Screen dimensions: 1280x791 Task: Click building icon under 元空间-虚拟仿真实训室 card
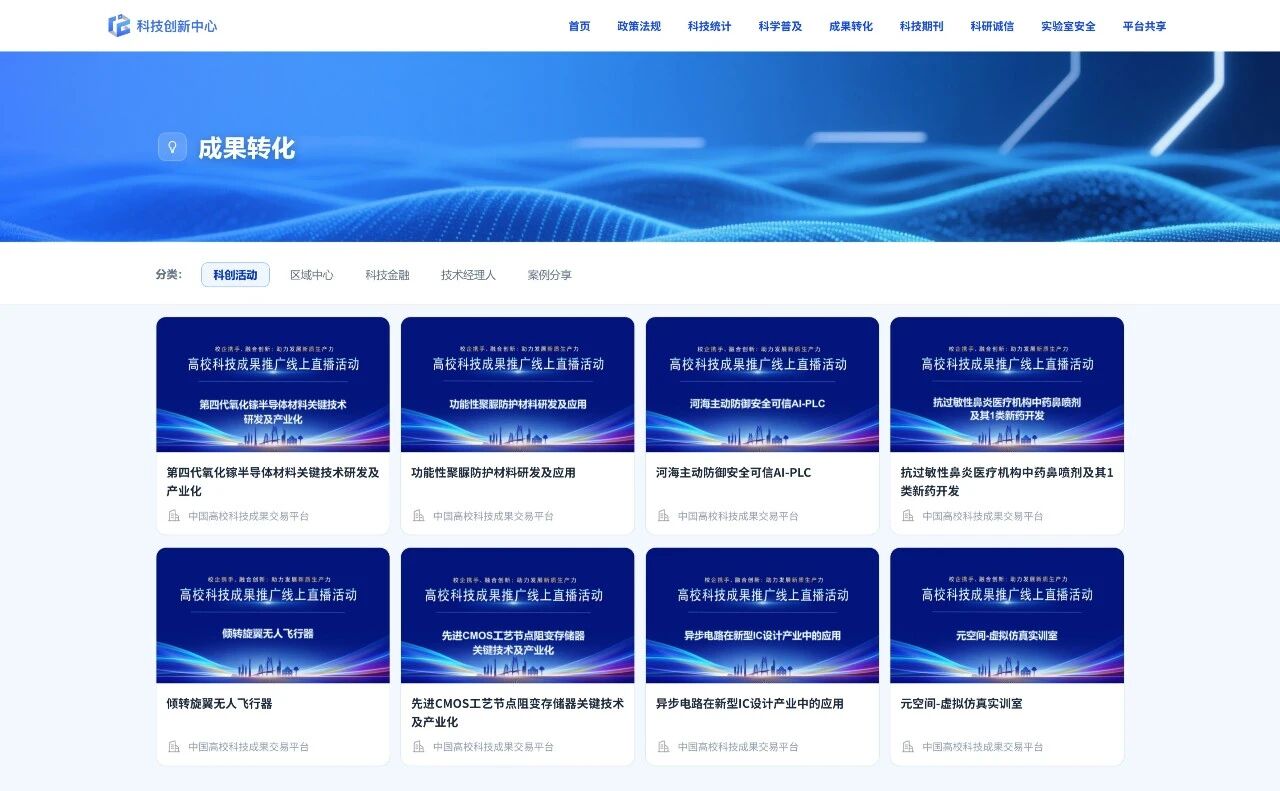908,746
